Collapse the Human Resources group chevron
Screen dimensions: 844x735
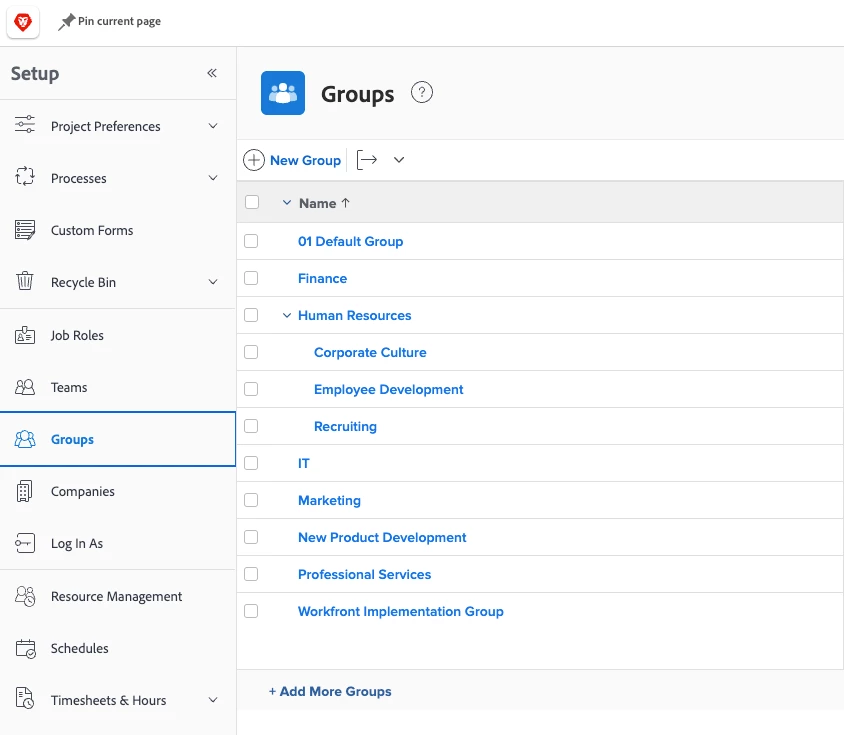point(287,315)
